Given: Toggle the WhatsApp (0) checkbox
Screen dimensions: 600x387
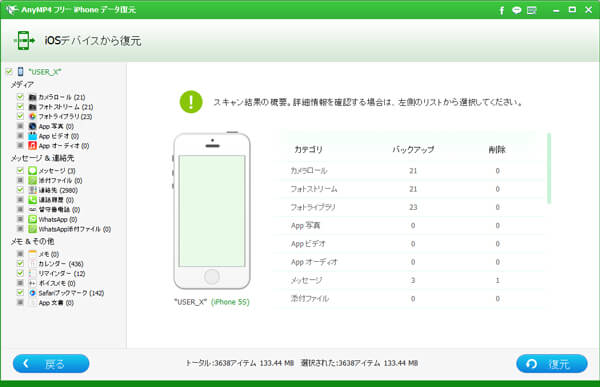Looking at the screenshot, I should point(20,219).
